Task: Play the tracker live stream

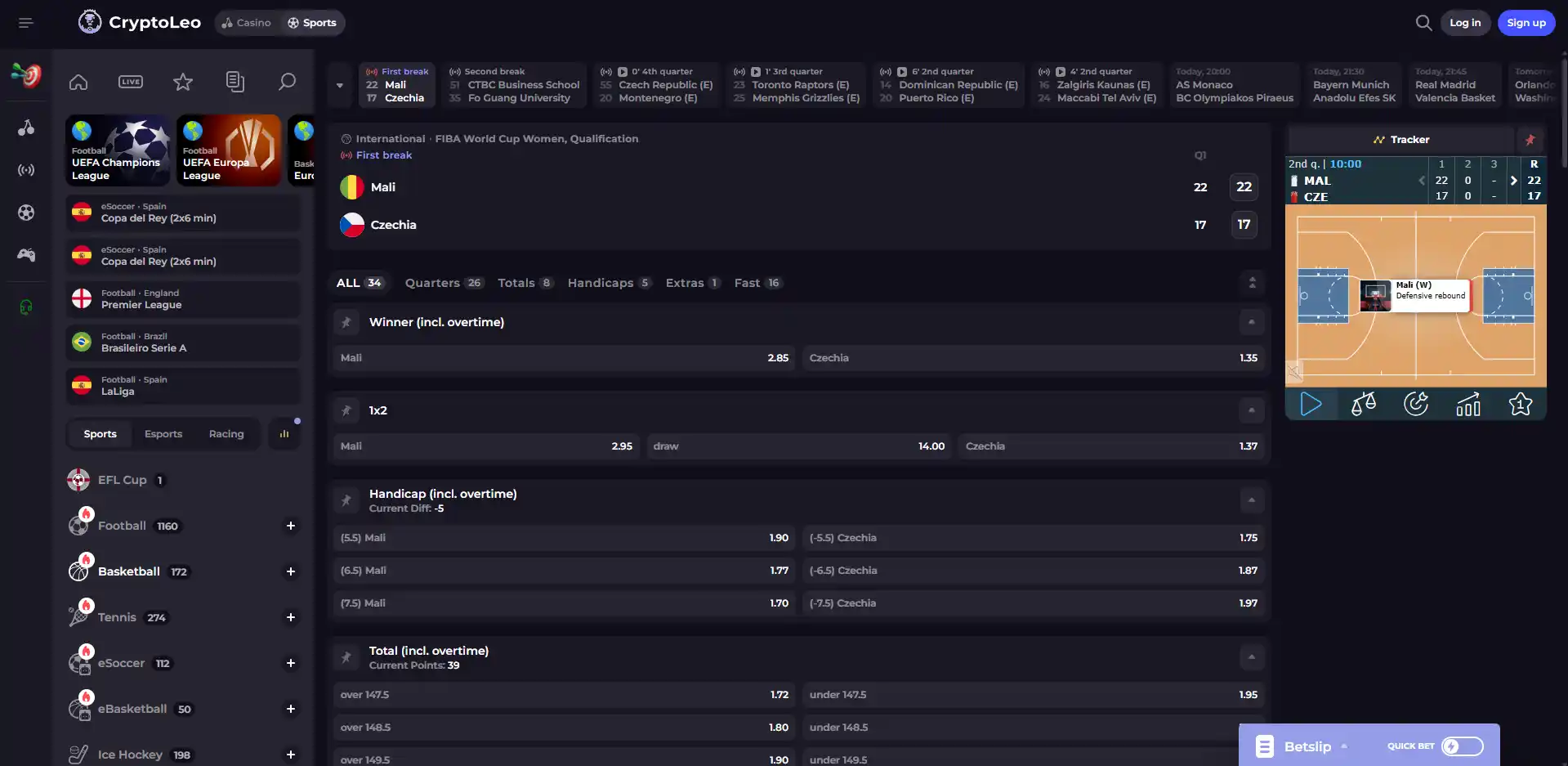Action: tap(1311, 404)
